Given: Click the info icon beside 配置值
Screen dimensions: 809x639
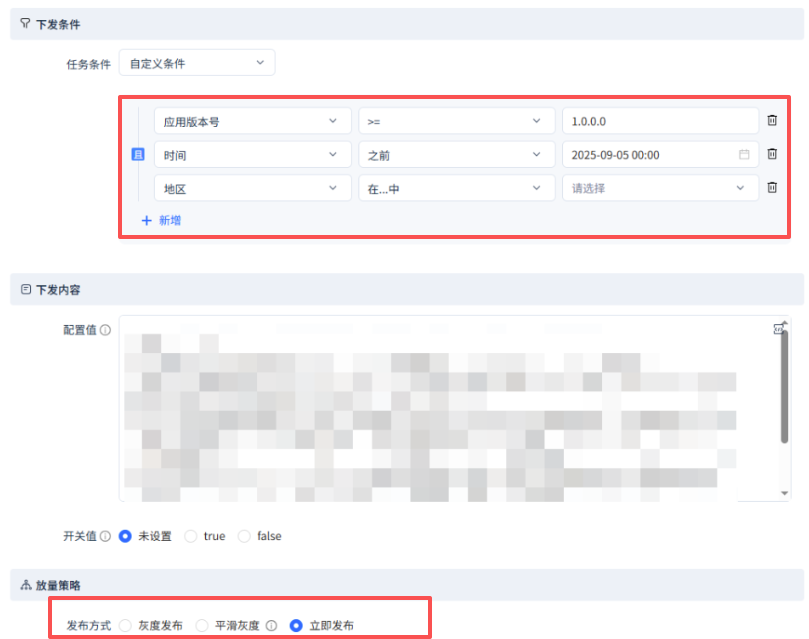Looking at the screenshot, I should coord(106,330).
